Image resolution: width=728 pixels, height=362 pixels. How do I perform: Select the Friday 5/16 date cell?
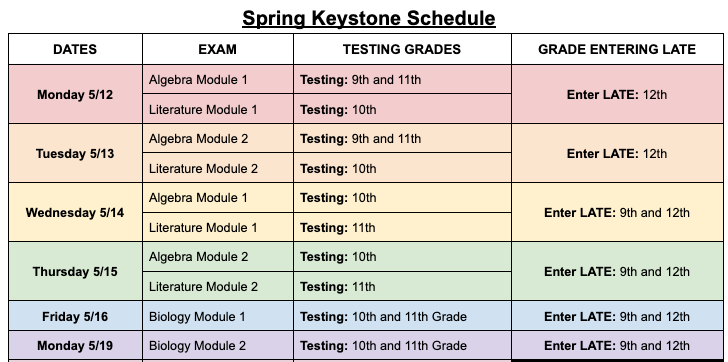point(75,316)
